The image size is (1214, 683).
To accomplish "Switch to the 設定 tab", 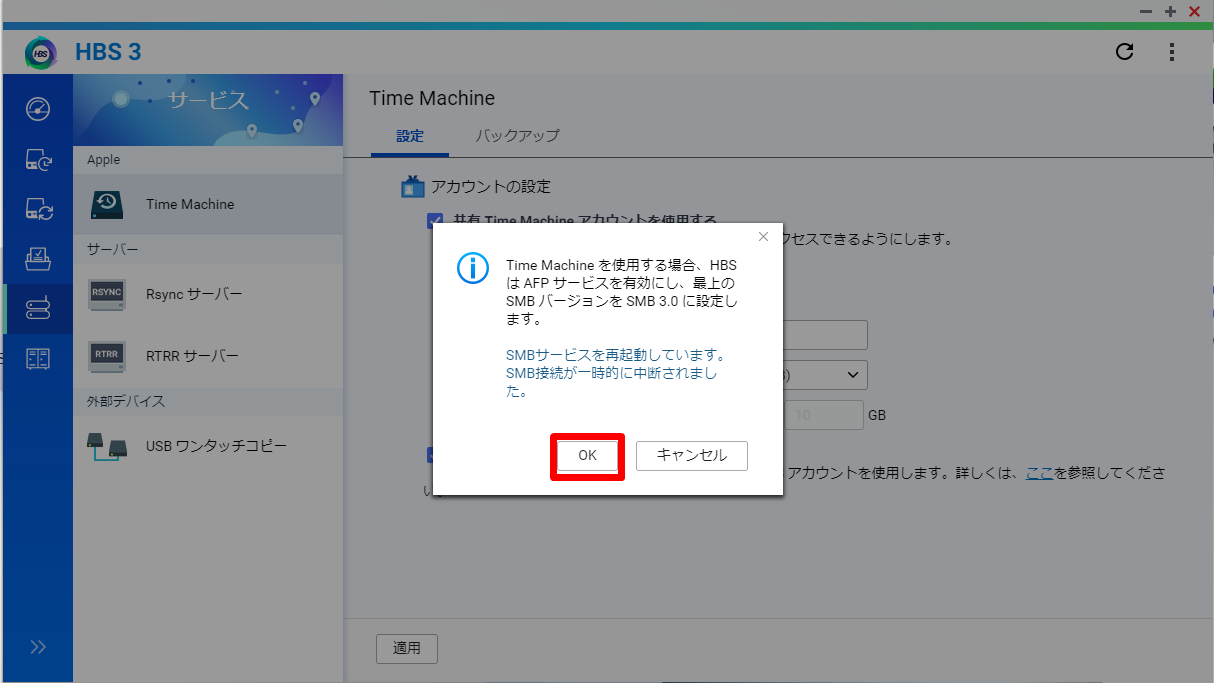I will pyautogui.click(x=410, y=136).
